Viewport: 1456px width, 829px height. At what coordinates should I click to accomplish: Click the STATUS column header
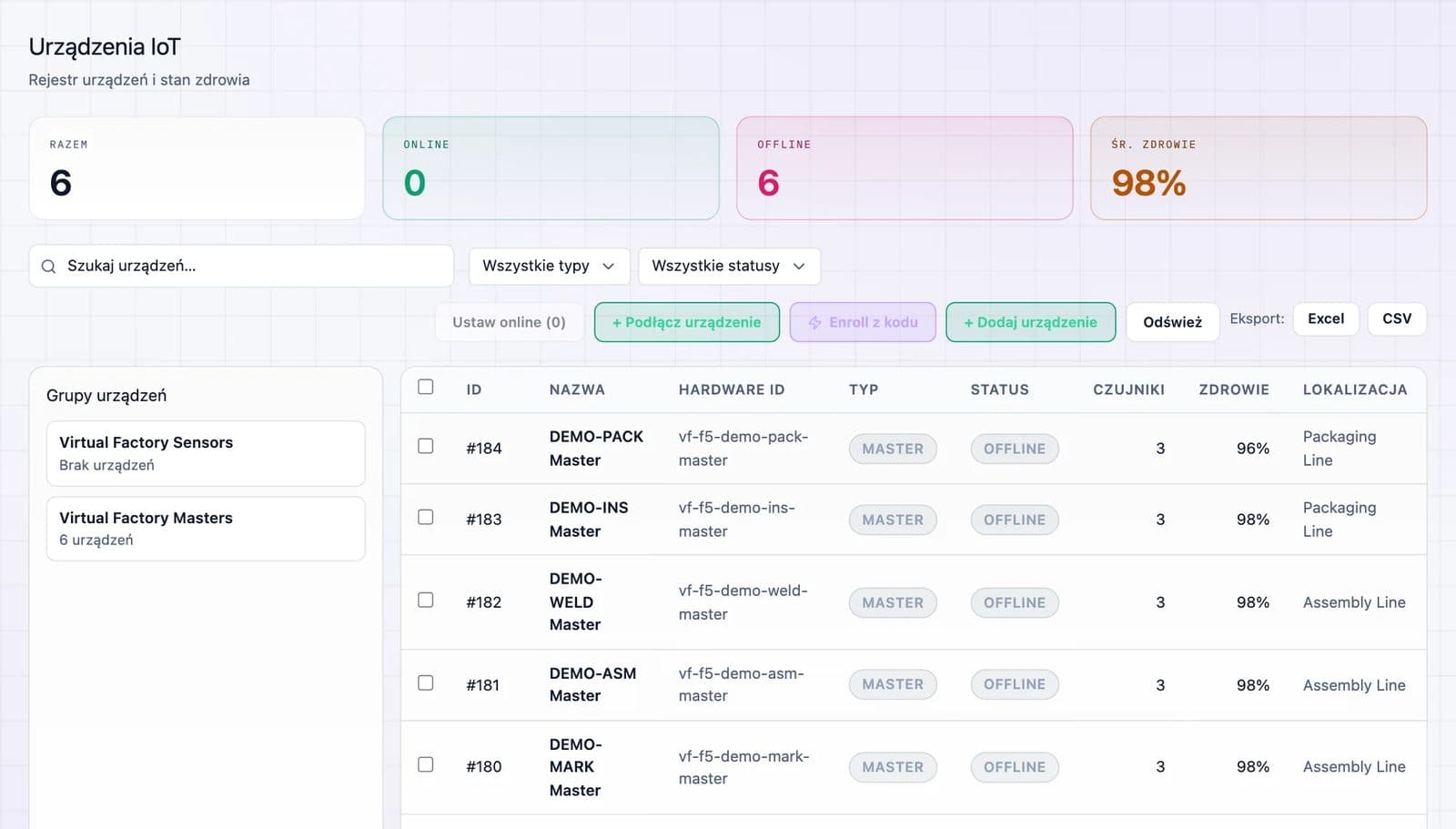(x=999, y=389)
